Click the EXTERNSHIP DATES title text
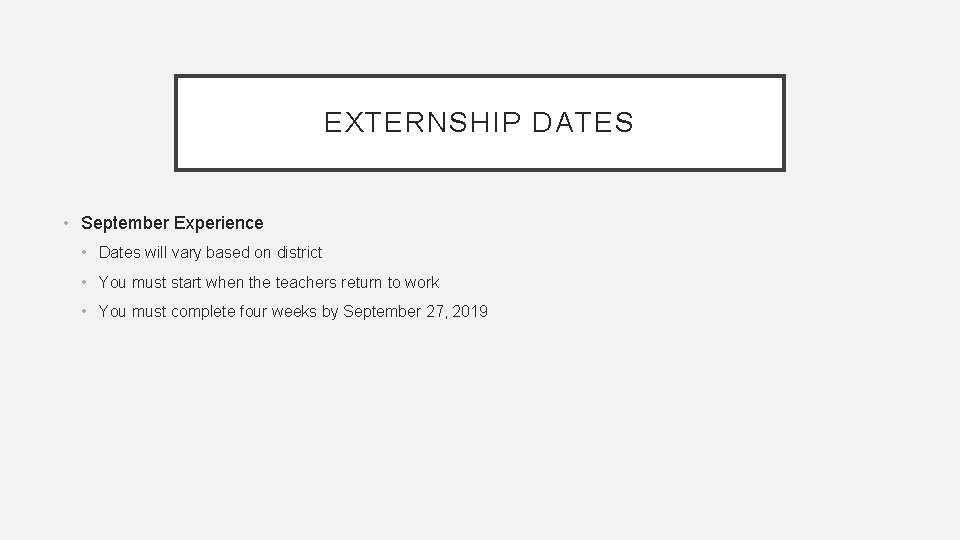The height and width of the screenshot is (540, 960). pyautogui.click(x=479, y=123)
